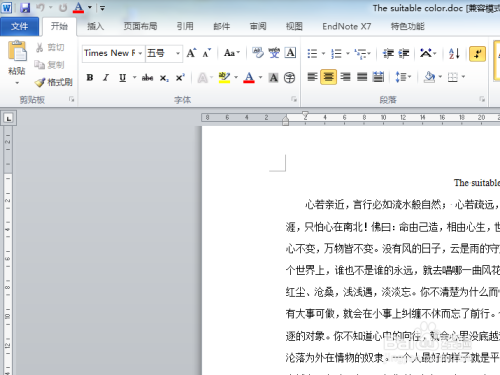Viewport: 500px width, 375px height.
Task: Open the 剪贴板 dialog launcher
Action: click(72, 99)
